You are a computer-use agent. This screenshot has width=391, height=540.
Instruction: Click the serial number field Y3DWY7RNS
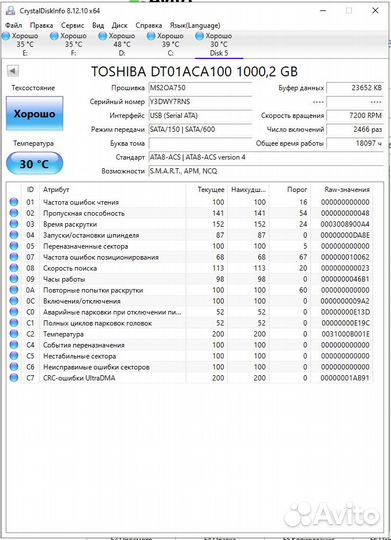(200, 102)
